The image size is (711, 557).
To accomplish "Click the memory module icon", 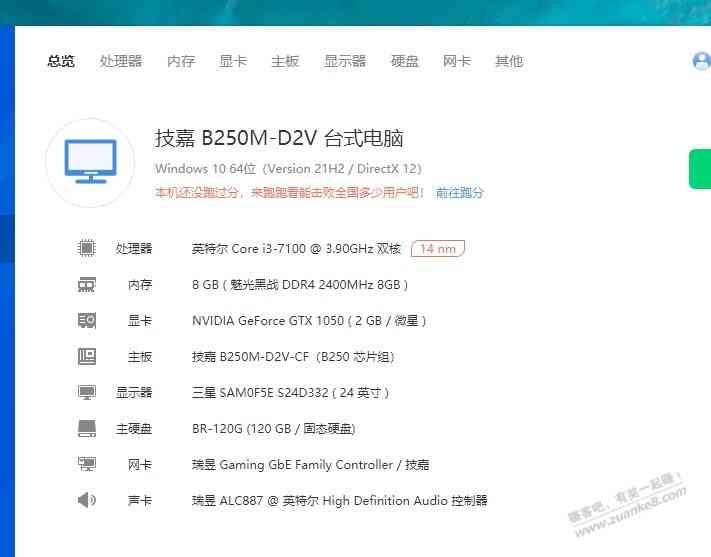I will click(87, 284).
